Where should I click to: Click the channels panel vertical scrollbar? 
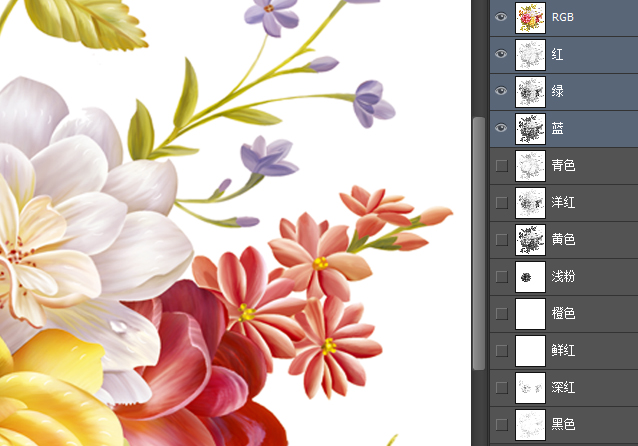479,243
